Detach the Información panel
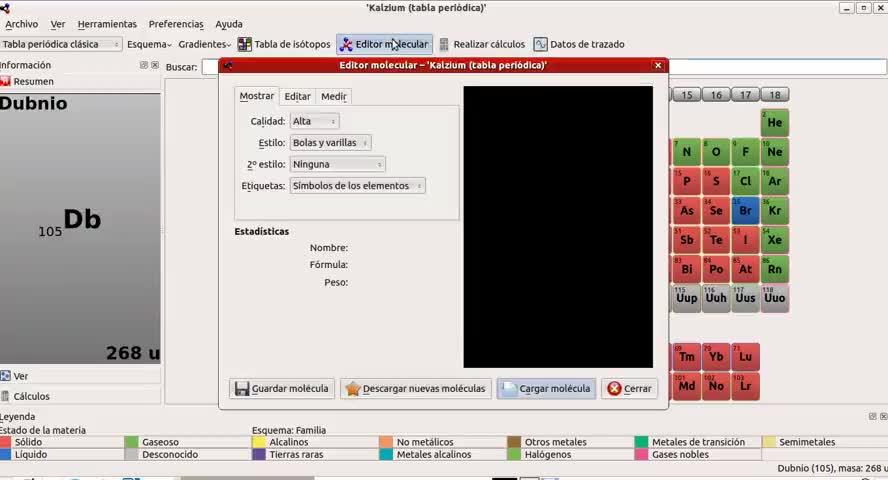Screen dimensions: 888x480 pyautogui.click(x=144, y=65)
